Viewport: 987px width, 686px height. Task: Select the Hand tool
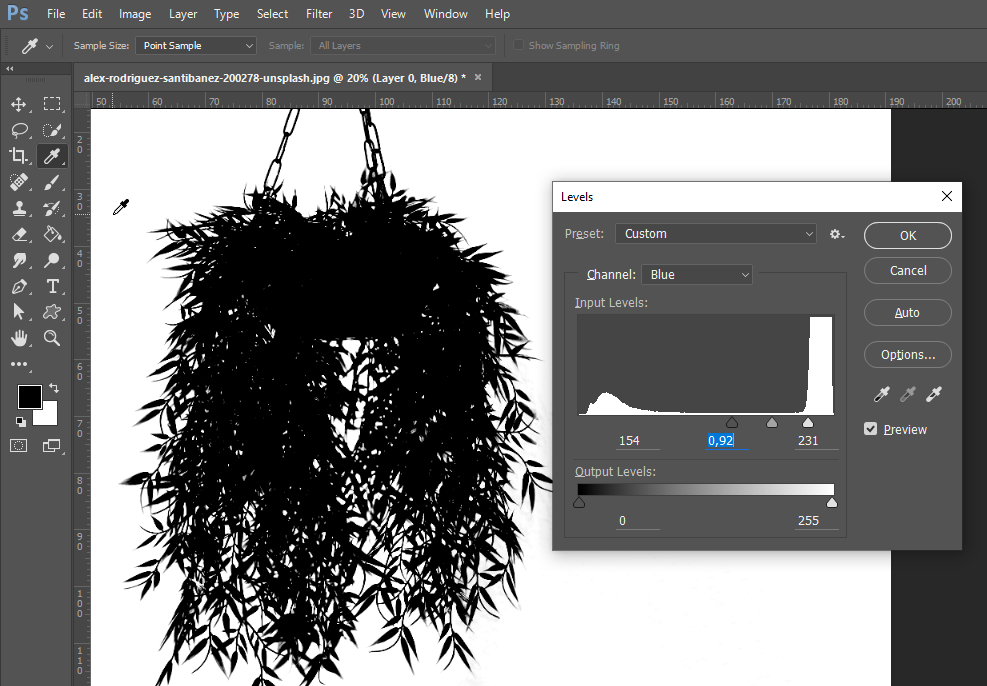click(x=19, y=338)
